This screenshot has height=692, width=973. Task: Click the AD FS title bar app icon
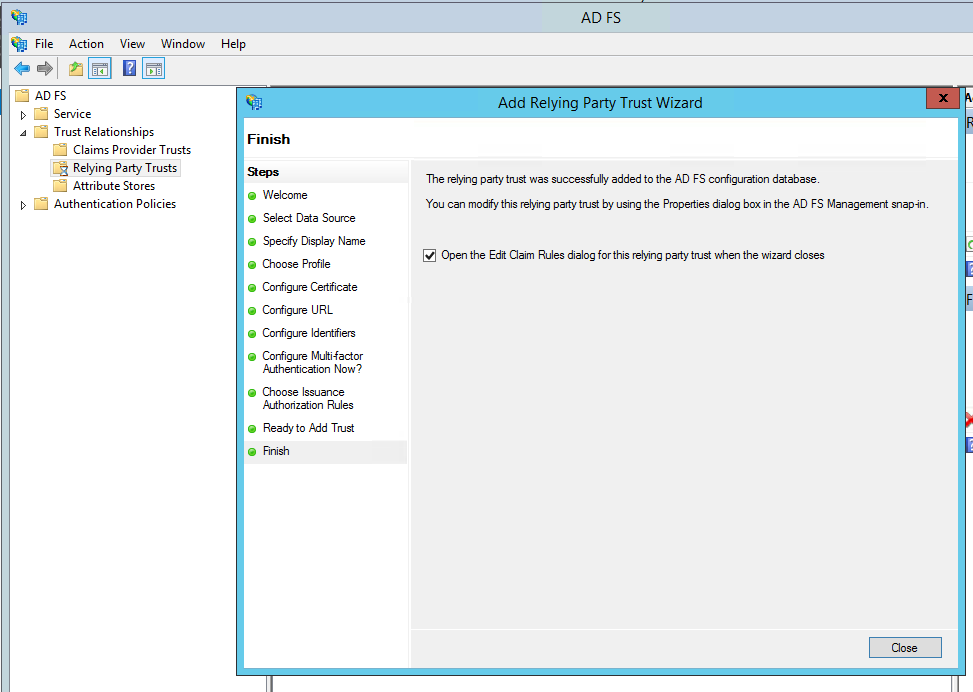coord(19,17)
